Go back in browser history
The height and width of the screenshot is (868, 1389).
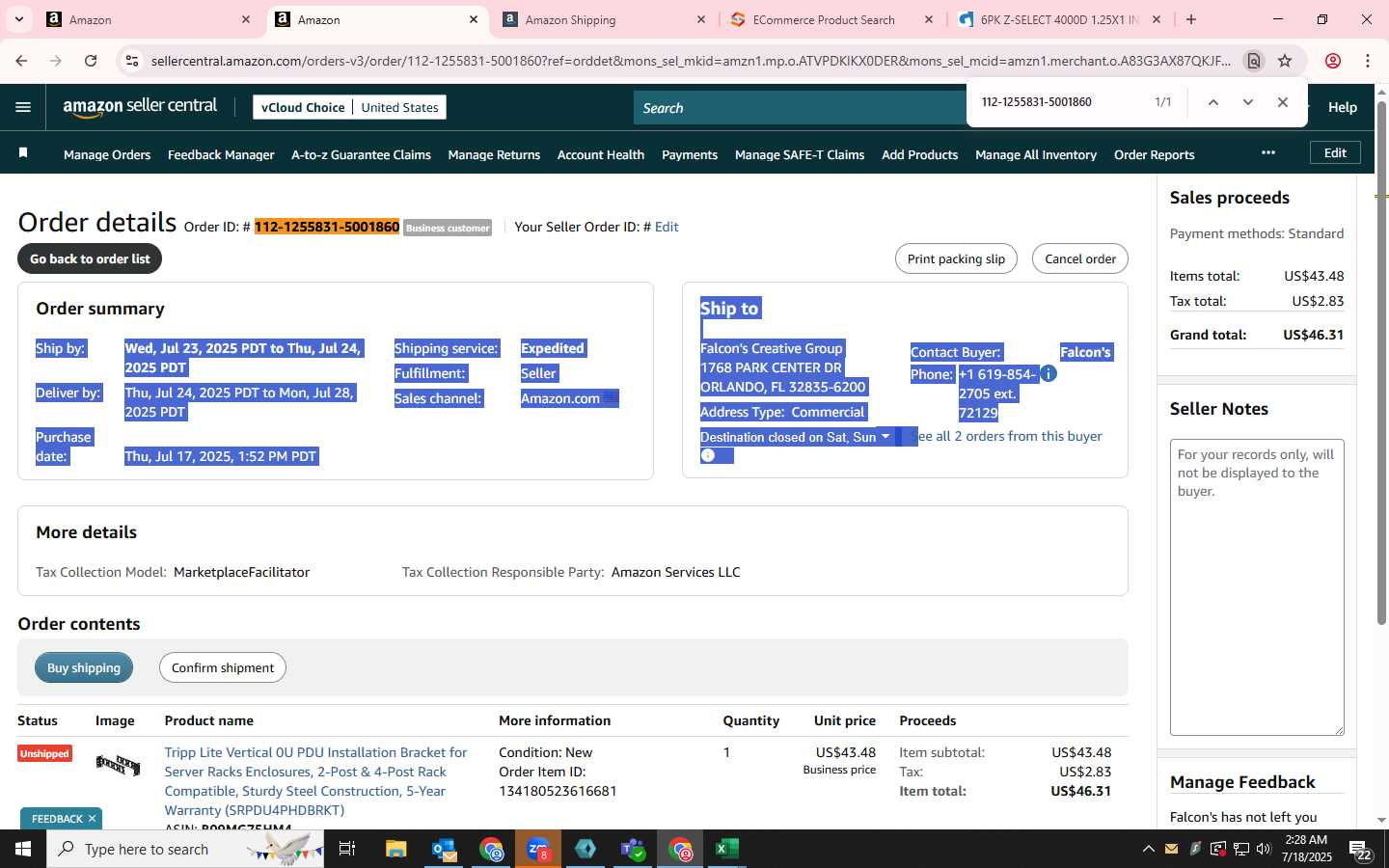point(21,61)
